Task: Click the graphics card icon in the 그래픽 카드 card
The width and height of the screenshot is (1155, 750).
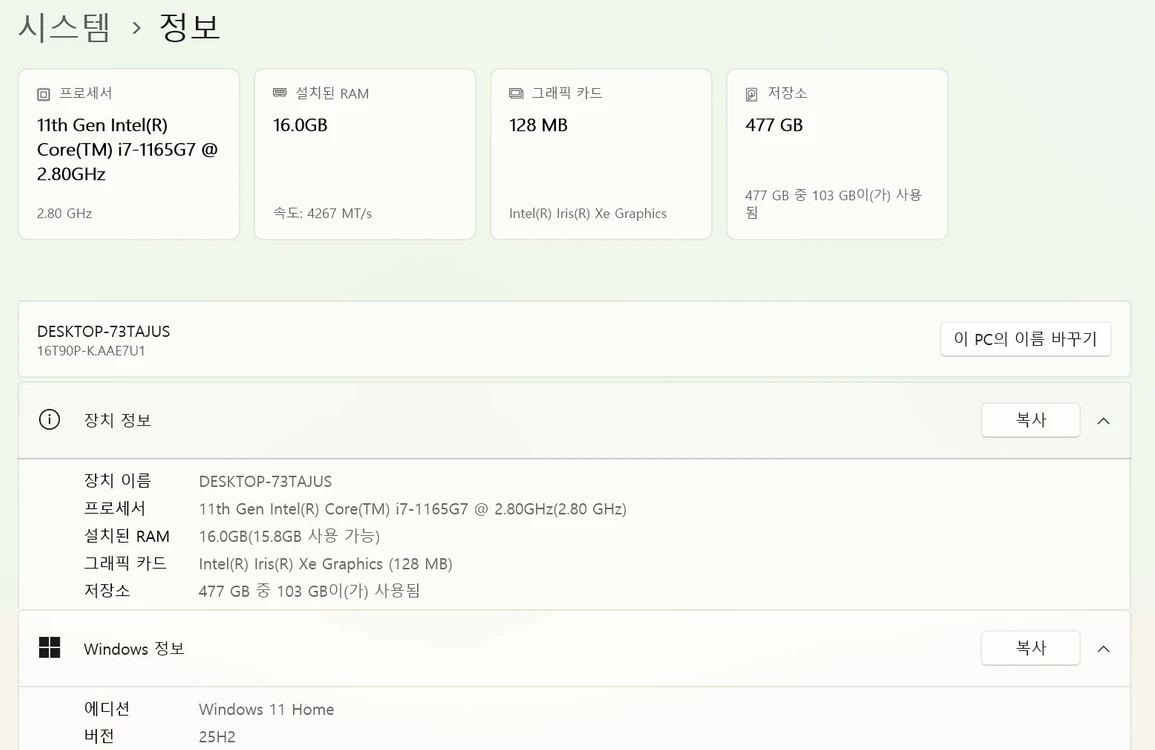Action: coord(516,94)
